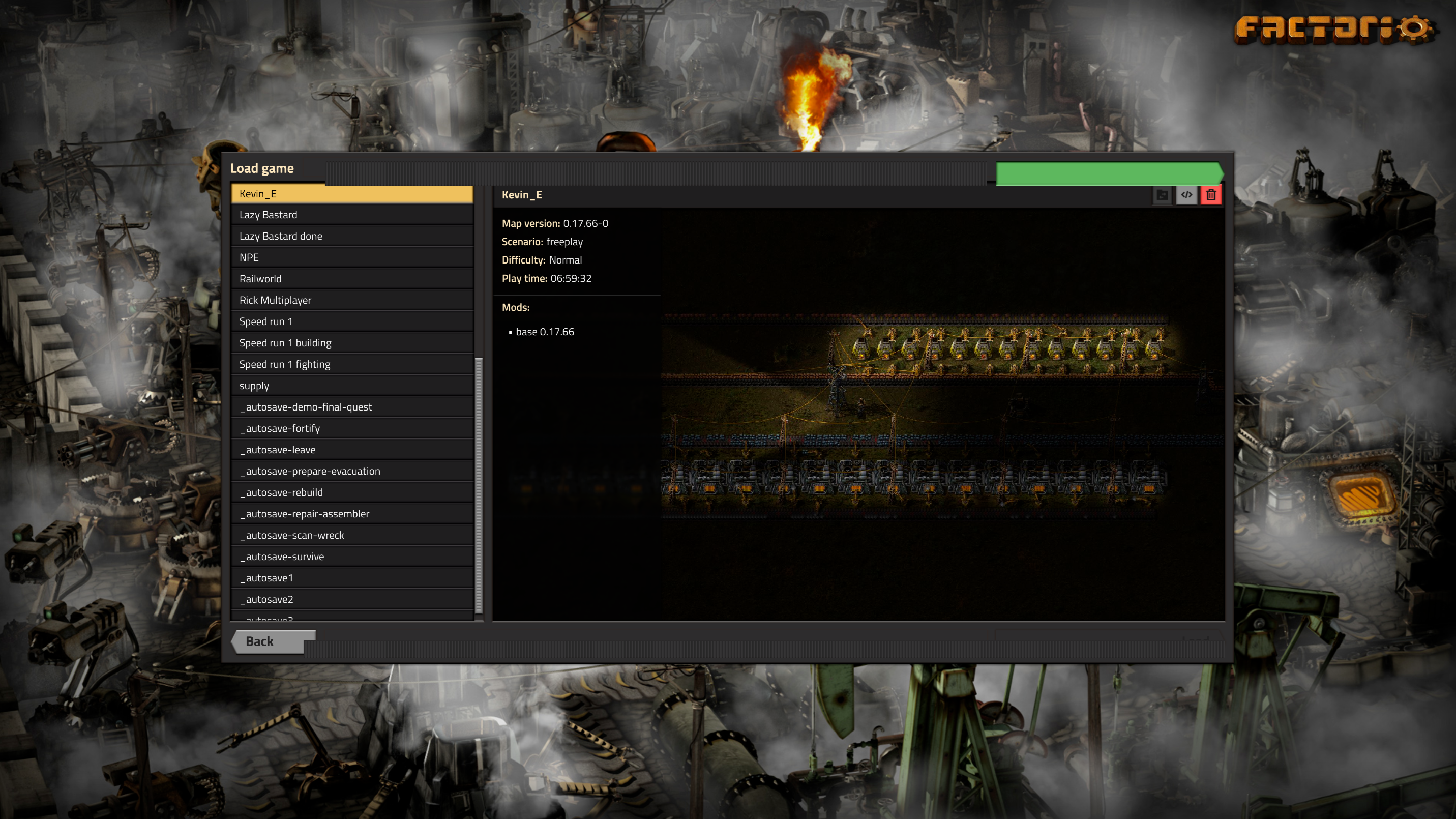Click the Mods: heading label
The width and height of the screenshot is (1456, 819).
[x=516, y=307]
